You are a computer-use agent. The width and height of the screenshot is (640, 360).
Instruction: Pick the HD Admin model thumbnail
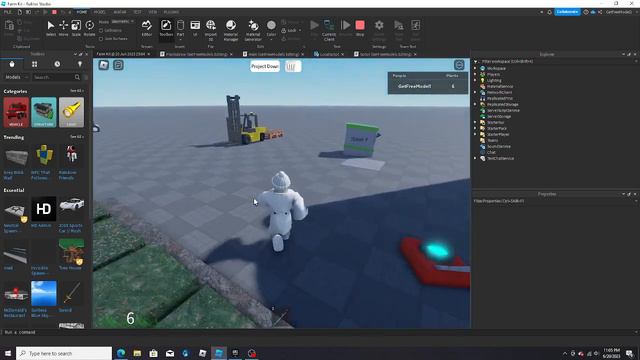[x=44, y=209]
